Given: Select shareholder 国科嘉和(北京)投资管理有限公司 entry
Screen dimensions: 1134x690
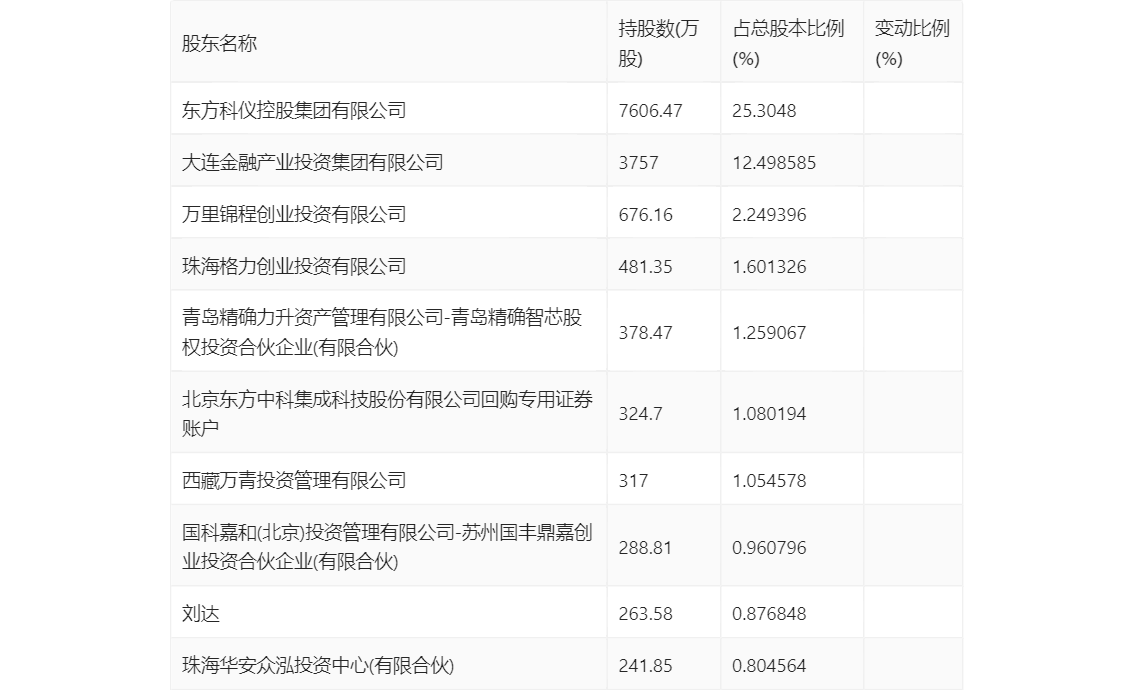Looking at the screenshot, I should (x=387, y=548).
